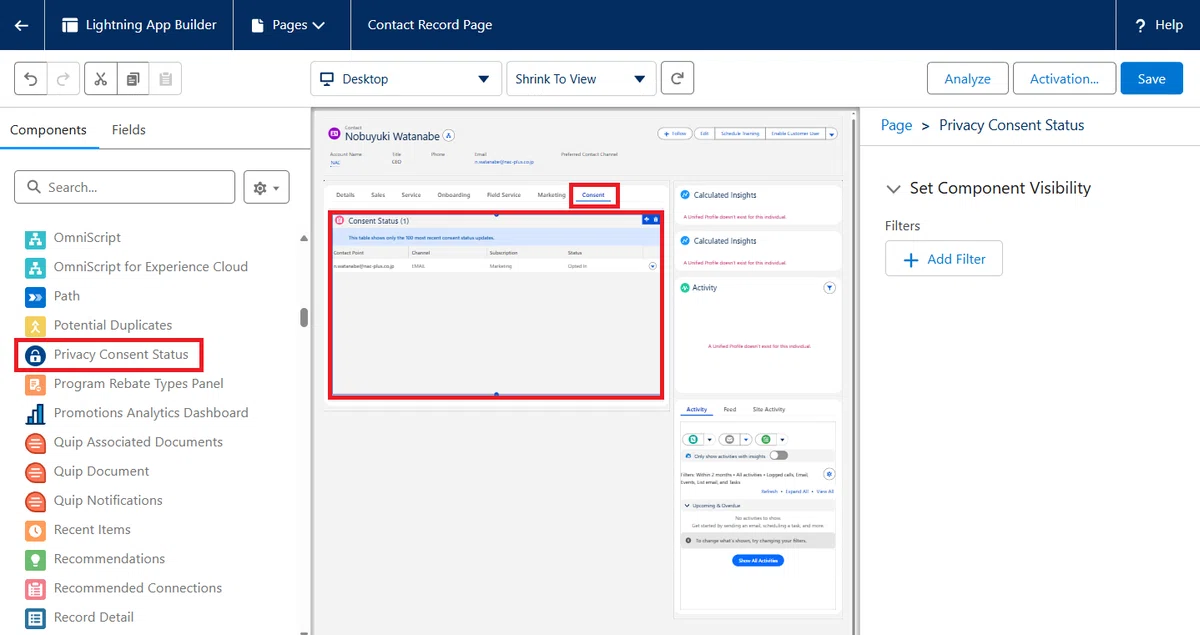Open the Field Service tab in preview
Screen dimensions: 1200x635
coord(504,195)
